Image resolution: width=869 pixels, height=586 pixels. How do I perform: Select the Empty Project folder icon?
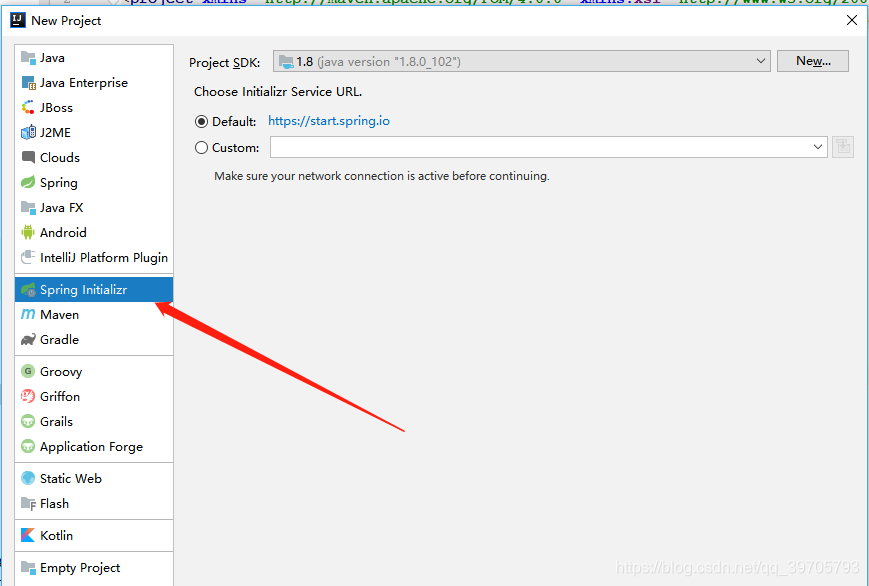28,567
